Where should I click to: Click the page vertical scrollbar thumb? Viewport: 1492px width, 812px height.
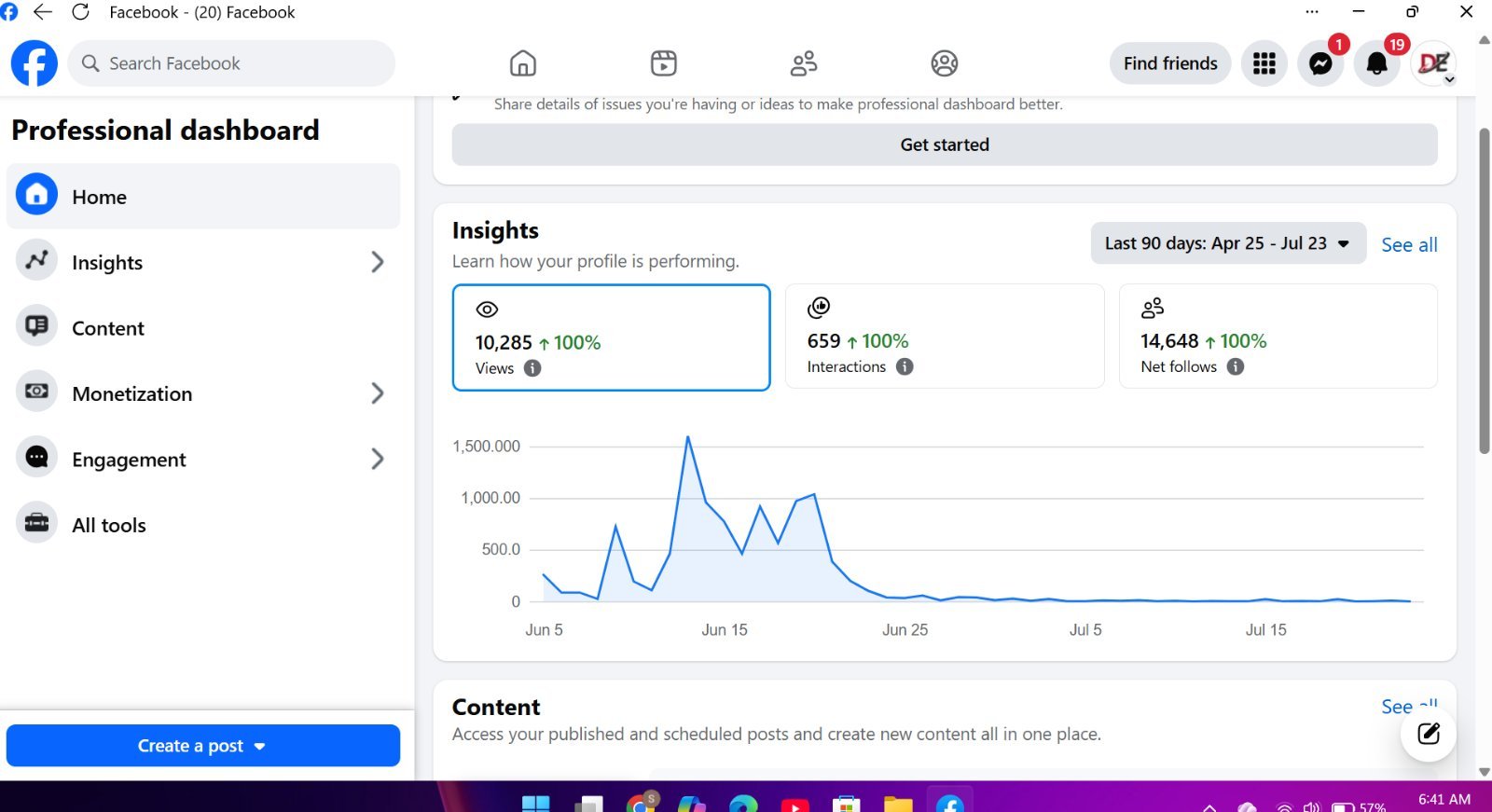pos(1485,291)
